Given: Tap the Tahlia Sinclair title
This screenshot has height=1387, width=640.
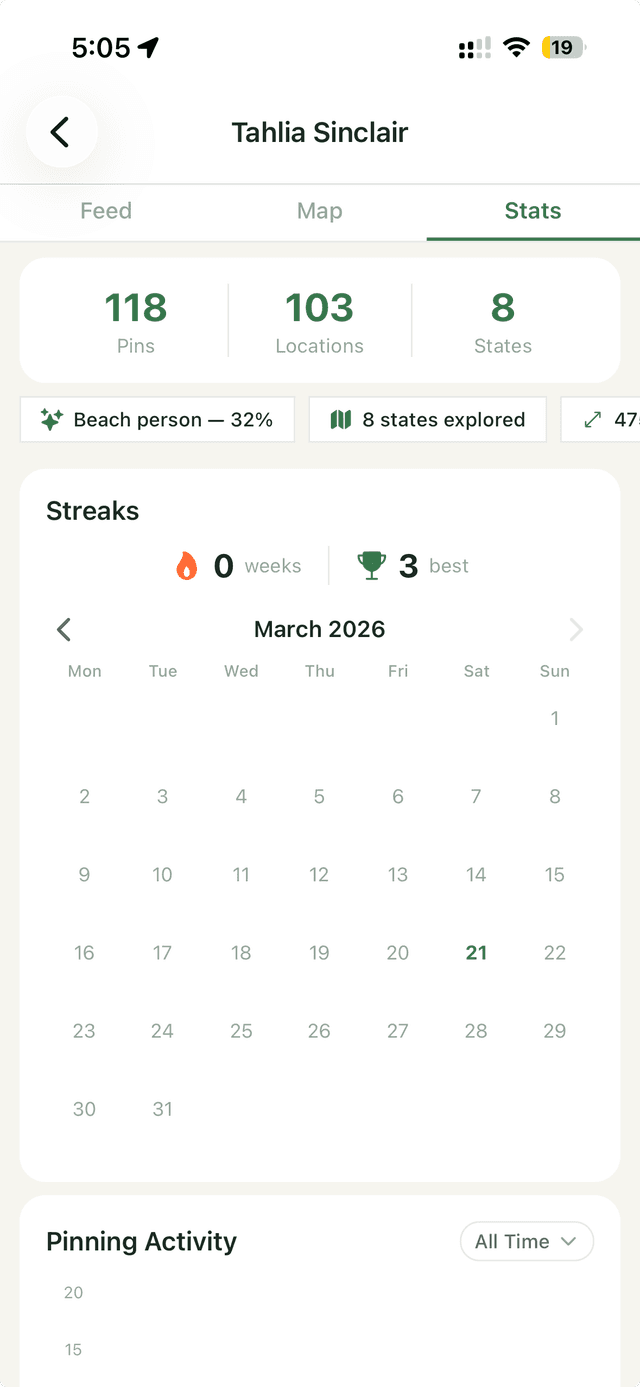Looking at the screenshot, I should pos(319,131).
